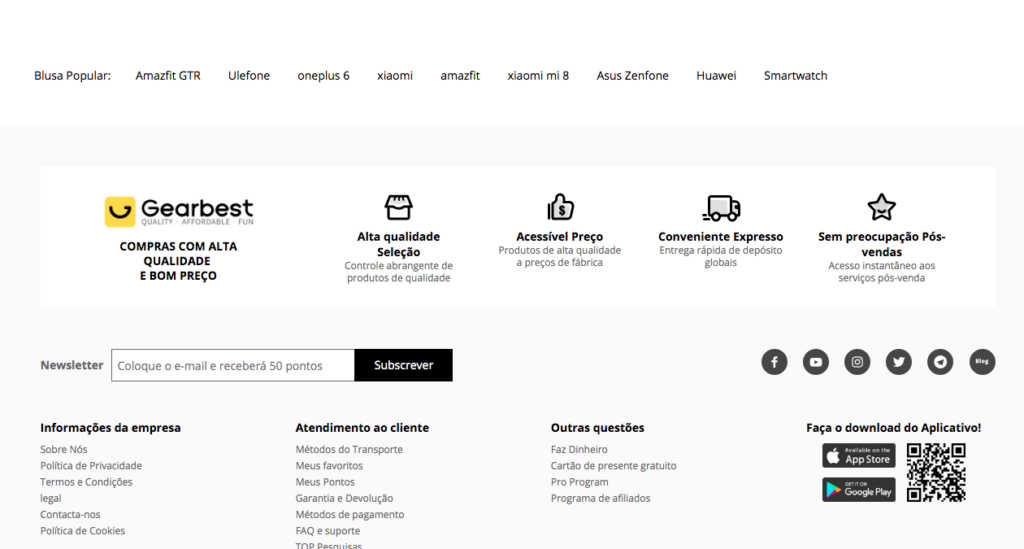
Task: Open Termos e Condições link
Action: (x=86, y=482)
